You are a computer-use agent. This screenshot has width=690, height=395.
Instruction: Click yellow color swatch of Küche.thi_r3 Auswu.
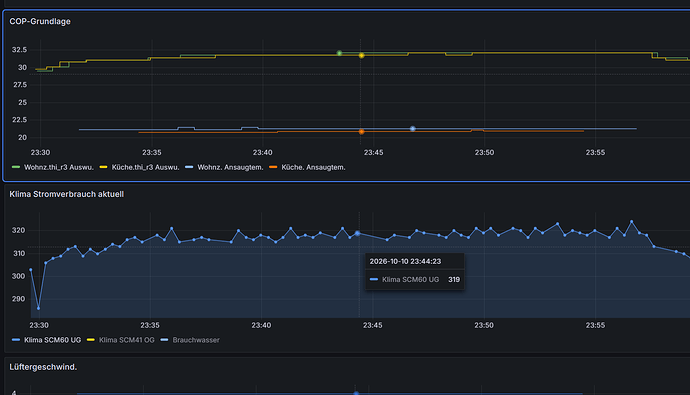point(103,167)
